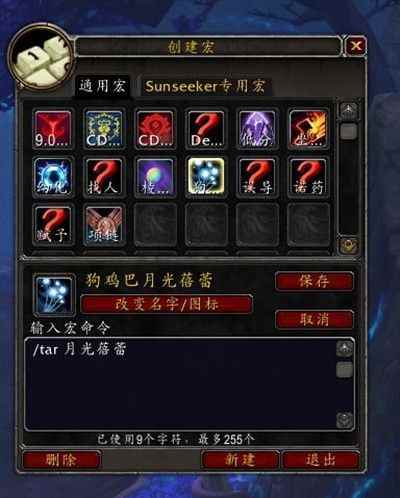This screenshot has width=400, height=498.
Task: Click the 取消 cancel button
Action: 314,320
